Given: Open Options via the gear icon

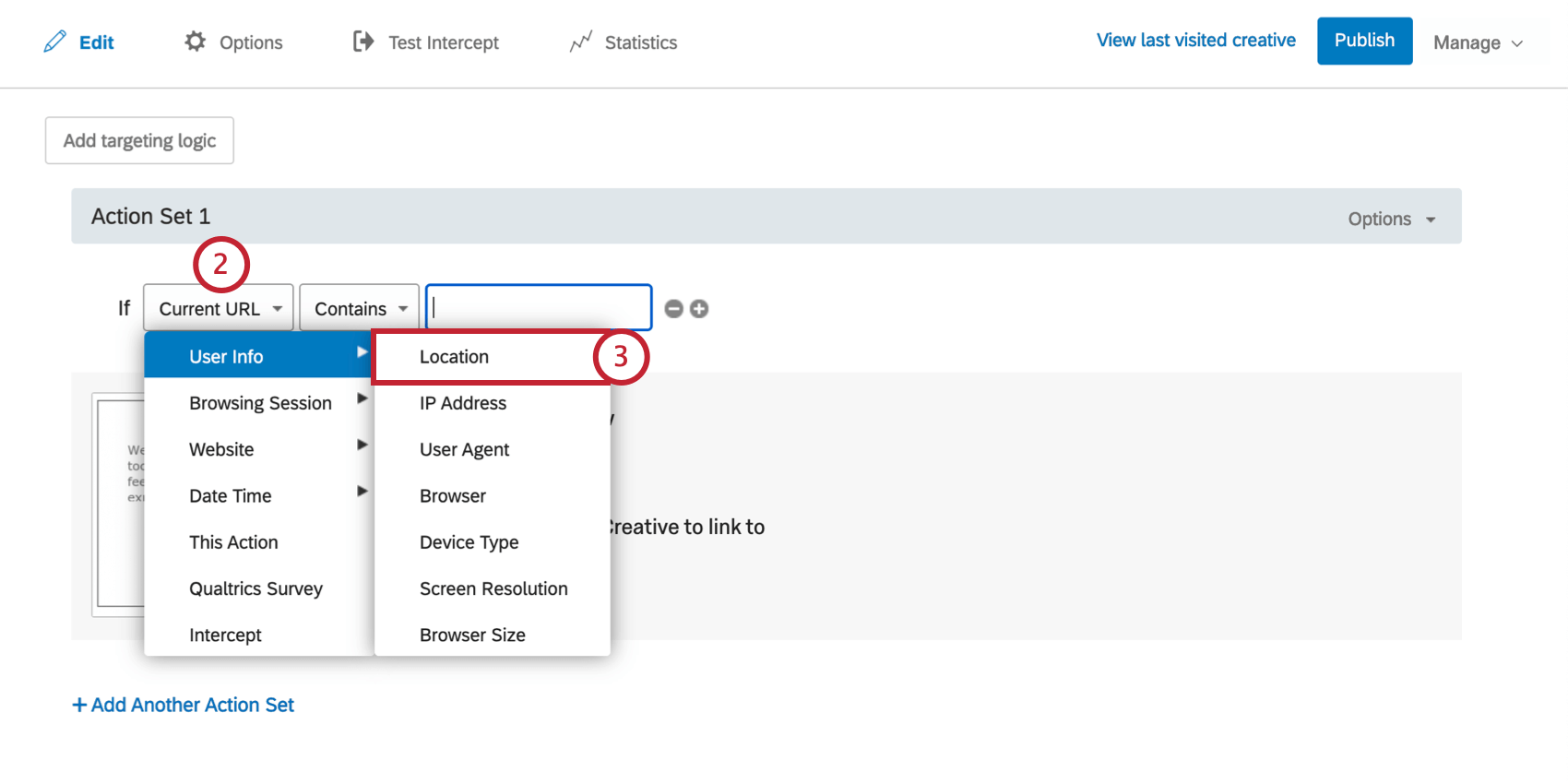Looking at the screenshot, I should [x=195, y=42].
